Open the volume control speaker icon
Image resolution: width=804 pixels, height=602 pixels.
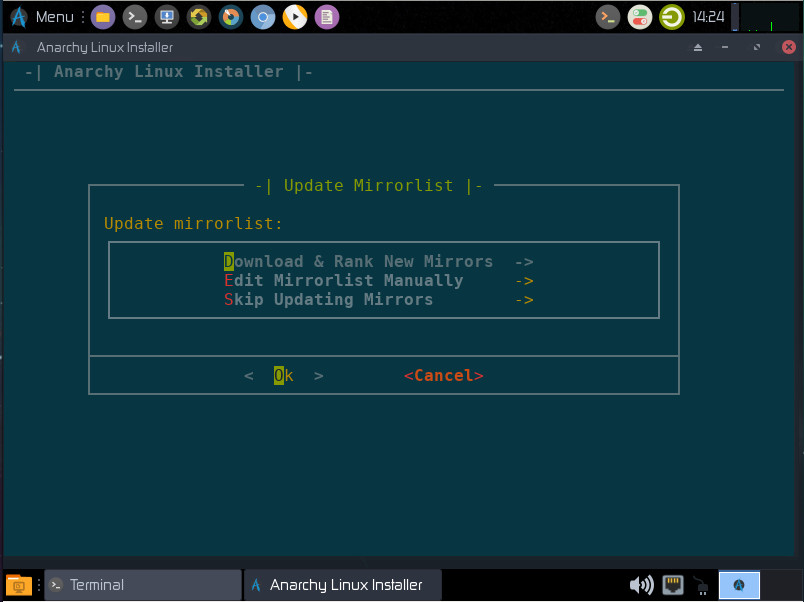(641, 585)
